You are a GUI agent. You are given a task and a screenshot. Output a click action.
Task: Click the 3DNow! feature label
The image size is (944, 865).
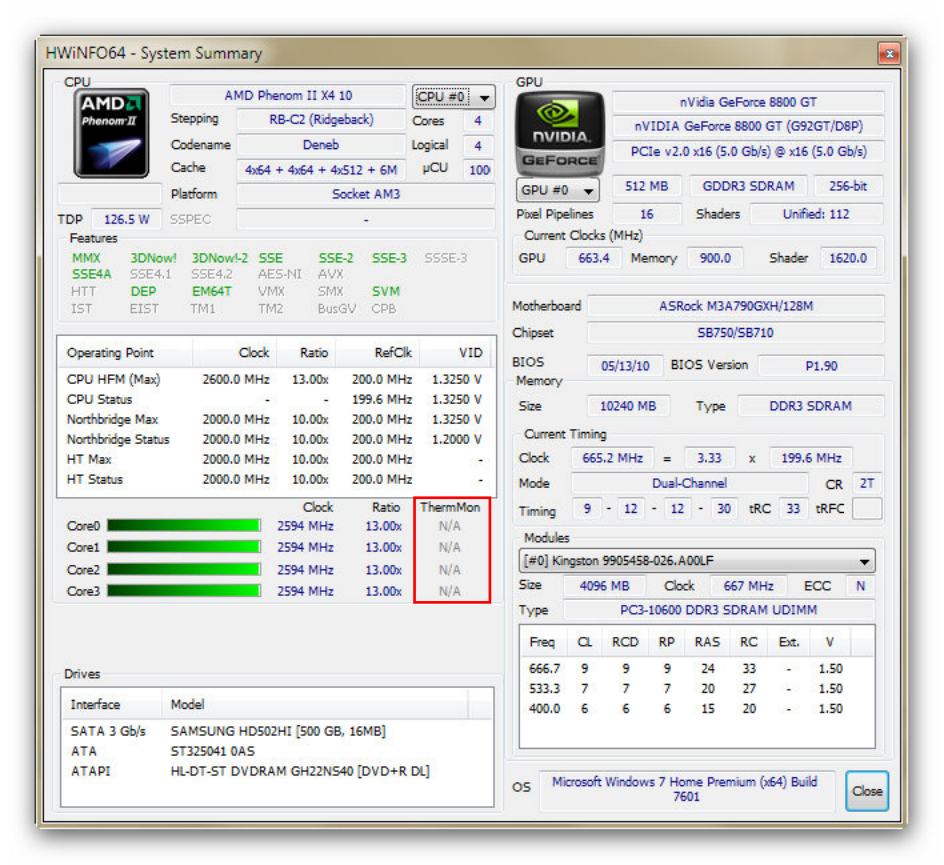(x=154, y=258)
